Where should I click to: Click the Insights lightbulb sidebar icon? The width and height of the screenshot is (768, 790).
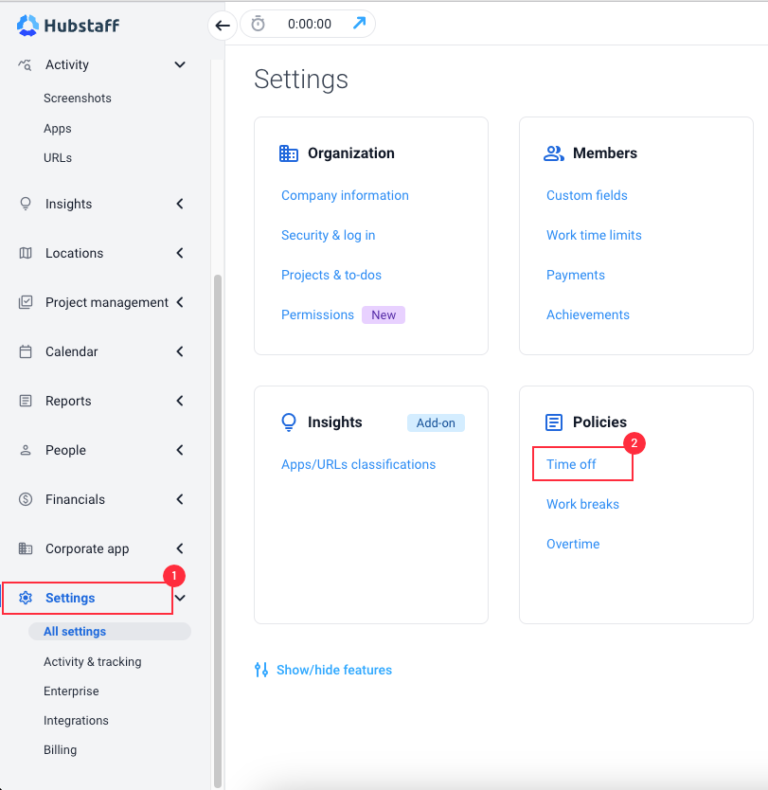[x=26, y=204]
